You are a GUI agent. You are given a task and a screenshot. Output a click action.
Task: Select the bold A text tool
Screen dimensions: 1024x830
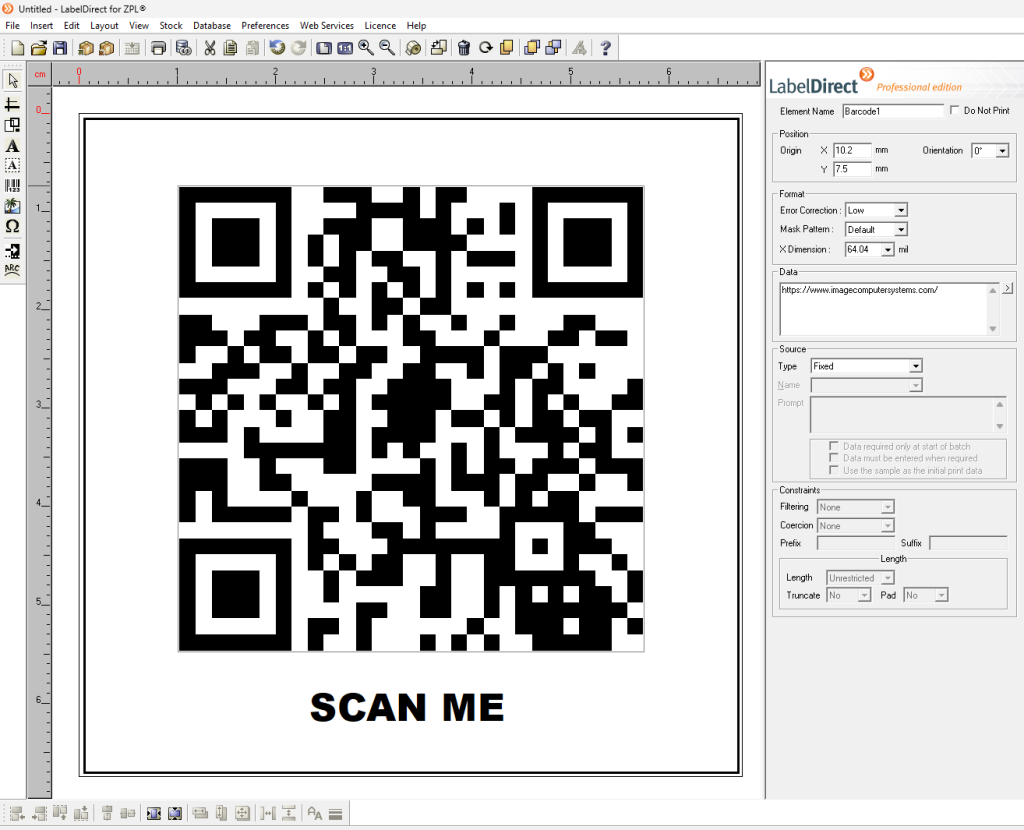12,146
